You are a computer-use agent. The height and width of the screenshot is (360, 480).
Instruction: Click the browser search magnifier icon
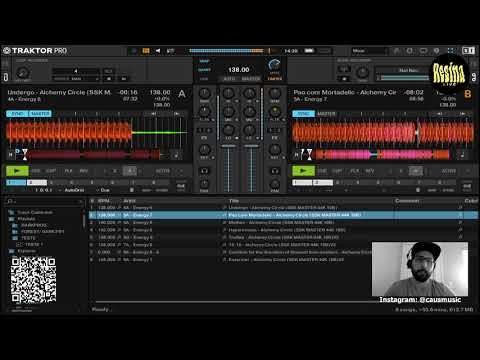pos(10,201)
